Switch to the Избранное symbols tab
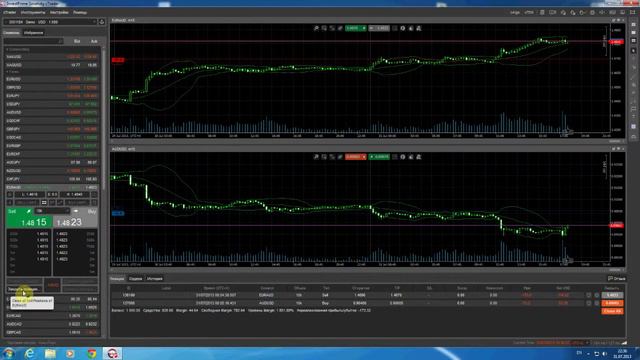This screenshot has width=640, height=360. point(33,33)
